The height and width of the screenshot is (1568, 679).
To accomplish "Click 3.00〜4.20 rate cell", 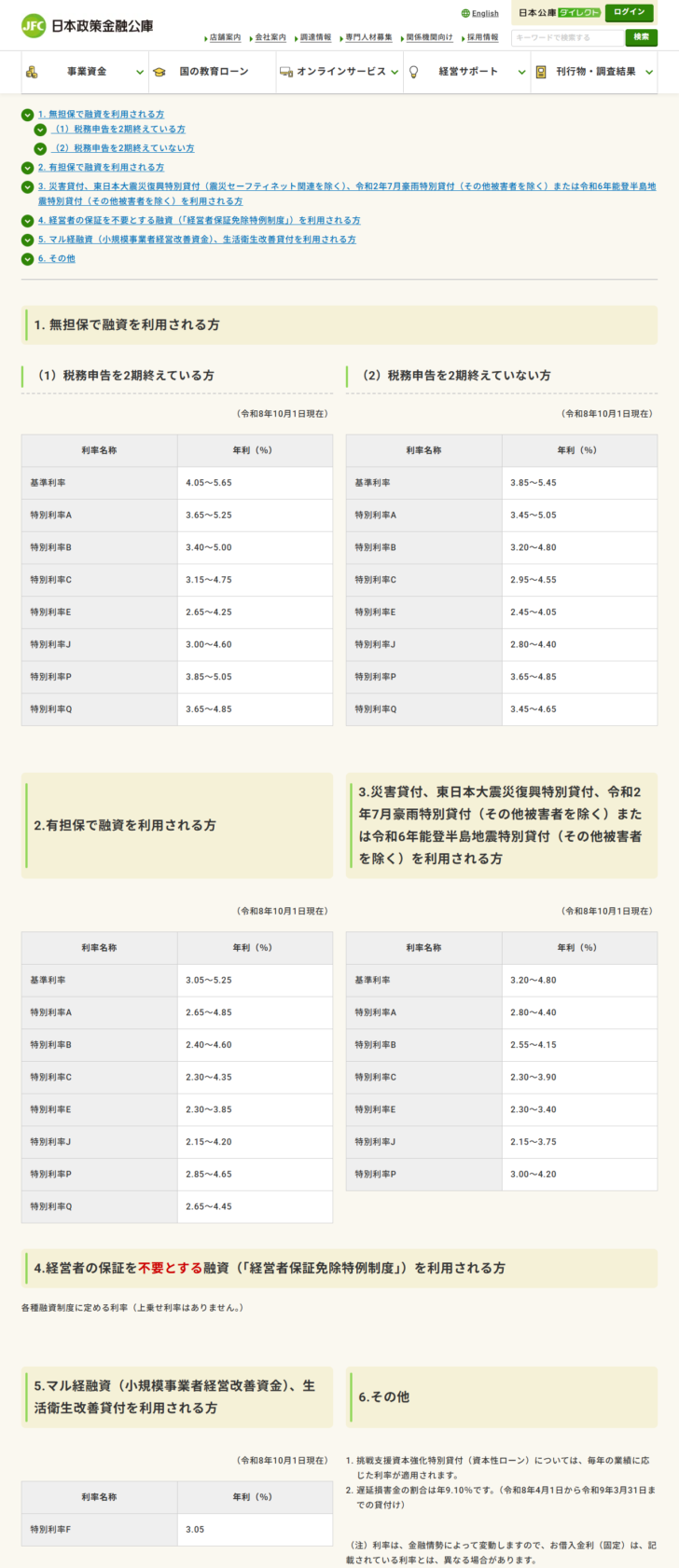I will (x=579, y=1175).
